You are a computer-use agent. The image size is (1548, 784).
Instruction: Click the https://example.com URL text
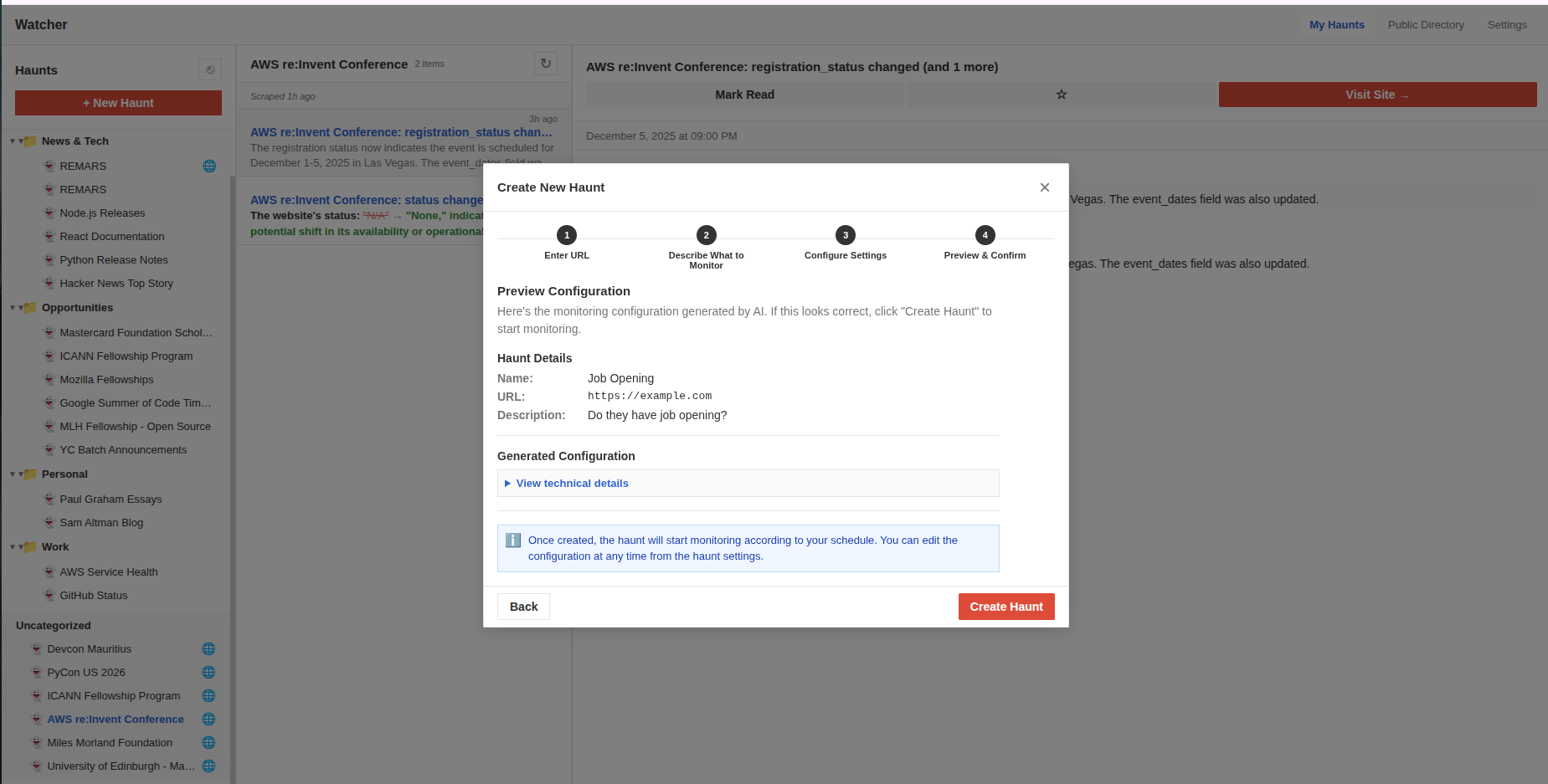tap(650, 396)
